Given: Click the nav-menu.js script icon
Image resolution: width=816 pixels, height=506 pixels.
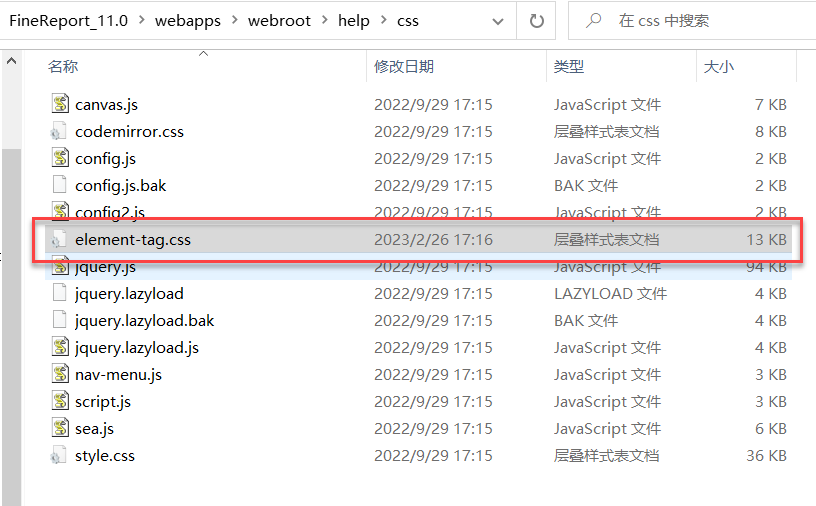Looking at the screenshot, I should [x=59, y=374].
